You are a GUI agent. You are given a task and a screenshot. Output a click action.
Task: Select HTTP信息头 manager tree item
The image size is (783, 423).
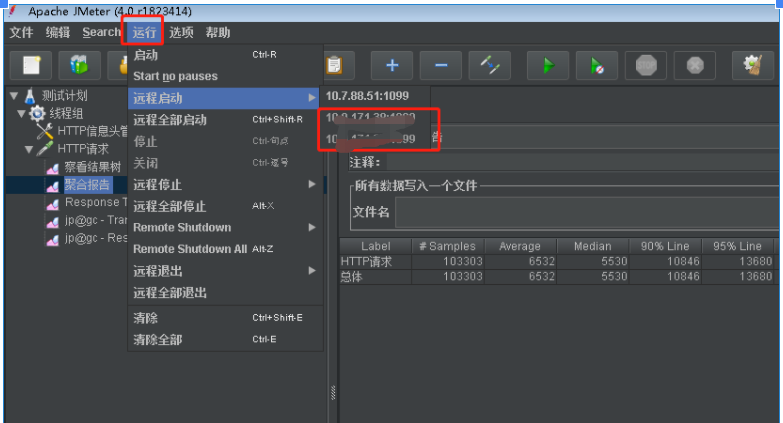pyautogui.click(x=92, y=131)
